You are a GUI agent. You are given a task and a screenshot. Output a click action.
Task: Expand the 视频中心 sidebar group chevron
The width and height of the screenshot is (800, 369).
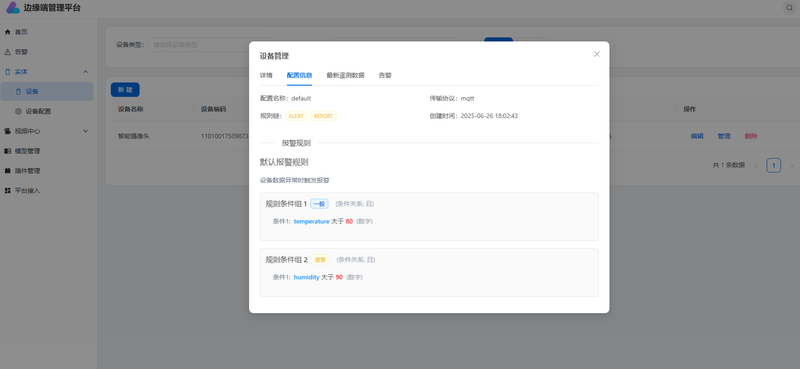[85, 131]
